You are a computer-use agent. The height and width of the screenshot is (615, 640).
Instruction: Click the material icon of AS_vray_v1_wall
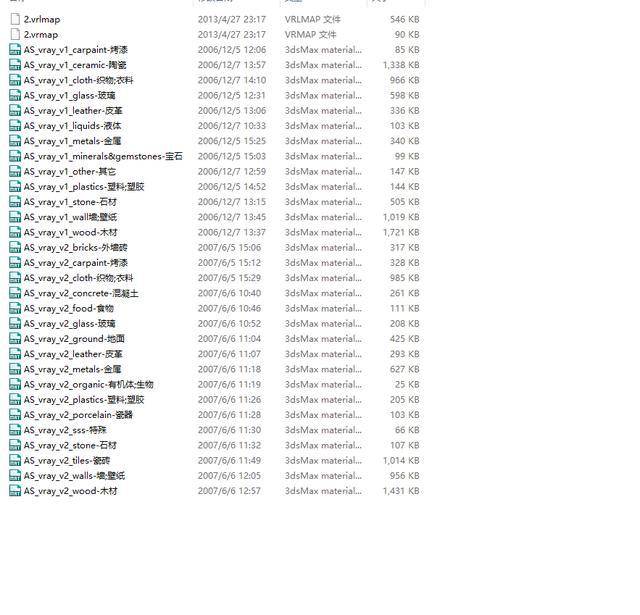click(15, 217)
